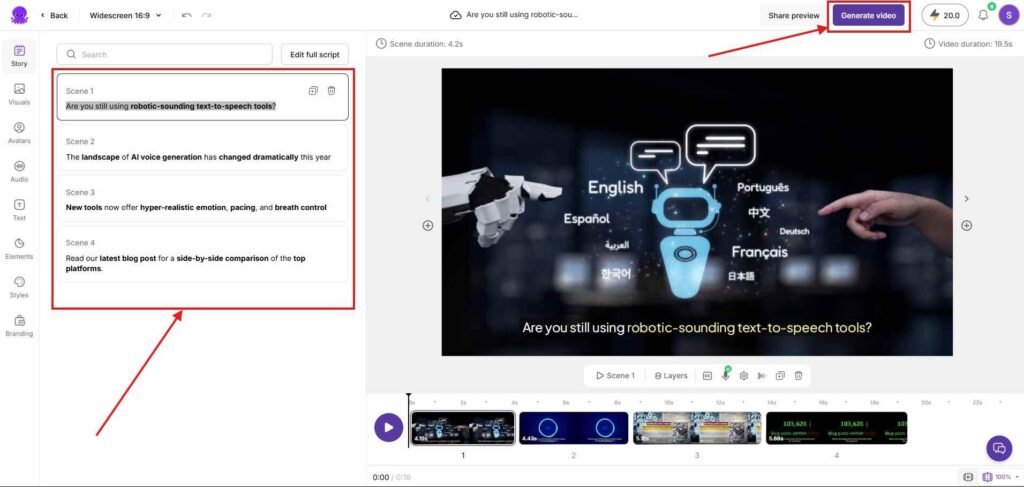
Task: Go to previous scene with left chevron
Action: coord(428,198)
